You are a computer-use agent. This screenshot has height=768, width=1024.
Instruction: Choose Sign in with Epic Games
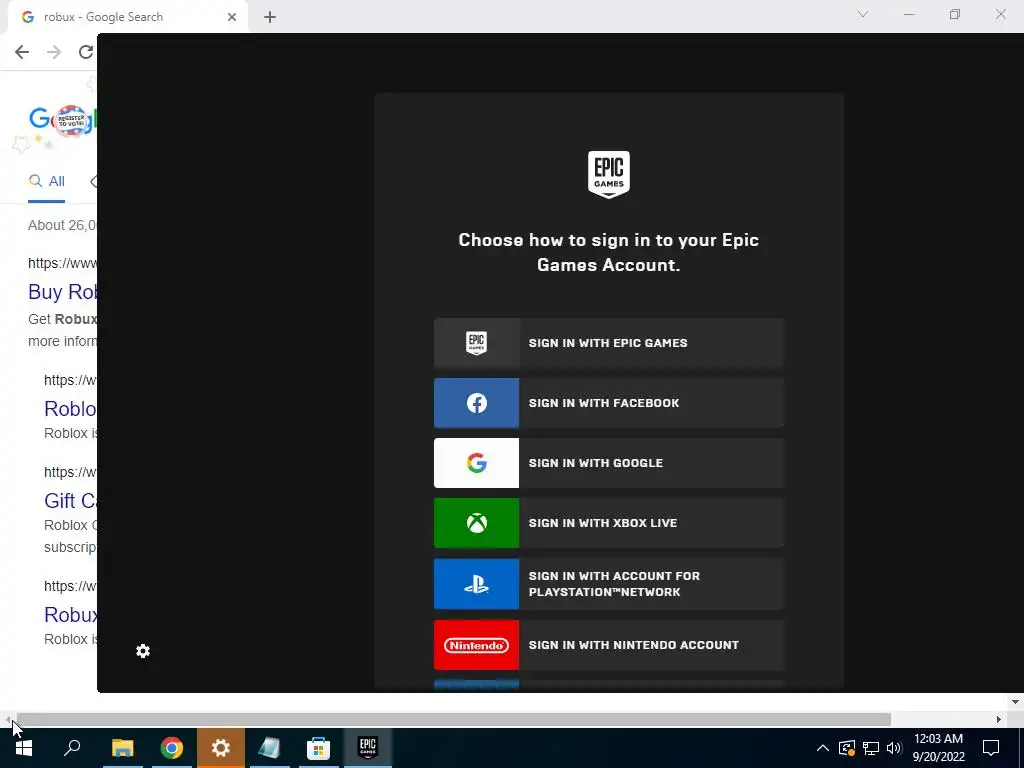(609, 343)
